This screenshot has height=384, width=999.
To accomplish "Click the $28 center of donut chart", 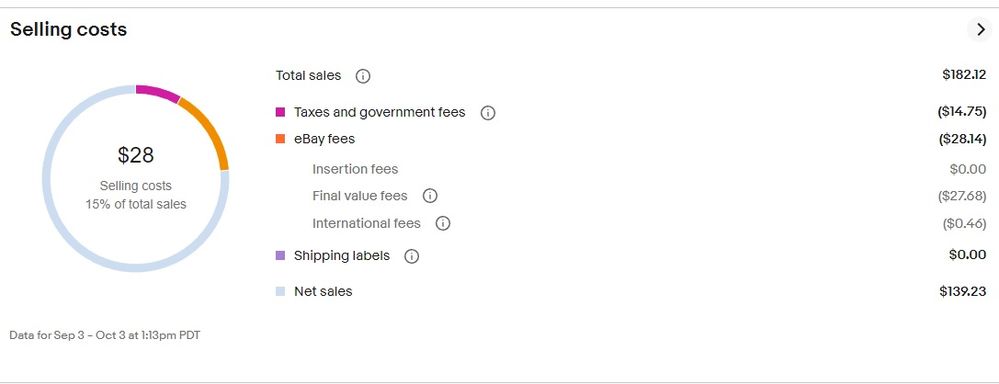I will click(x=136, y=155).
